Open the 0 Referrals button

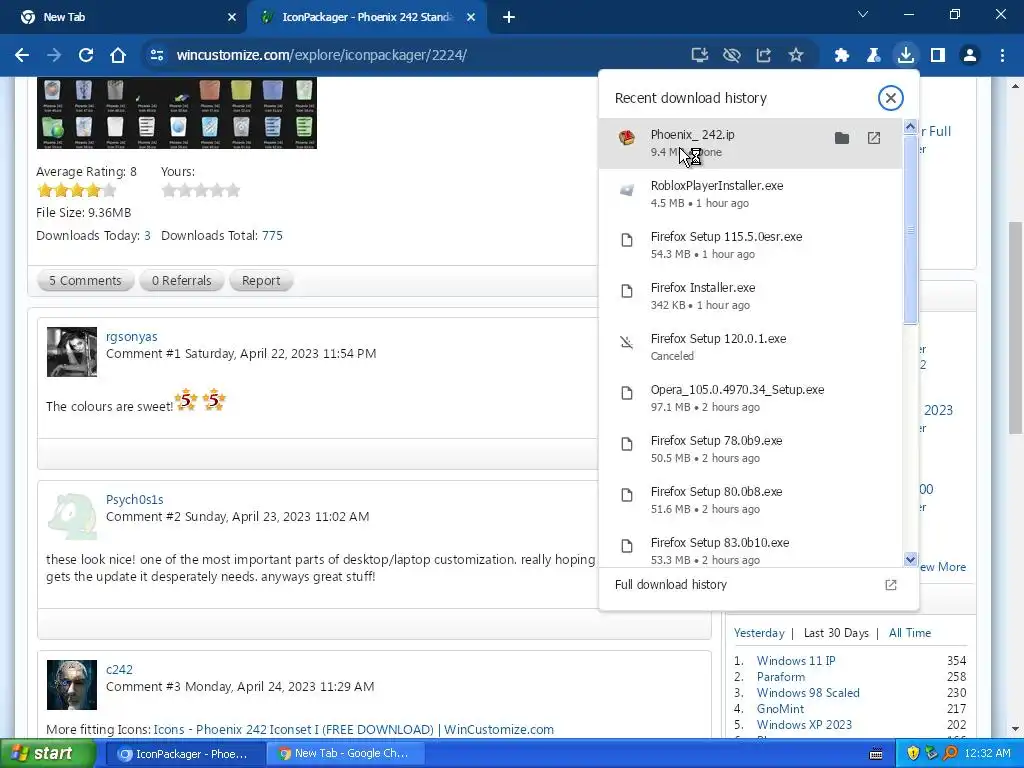[182, 281]
